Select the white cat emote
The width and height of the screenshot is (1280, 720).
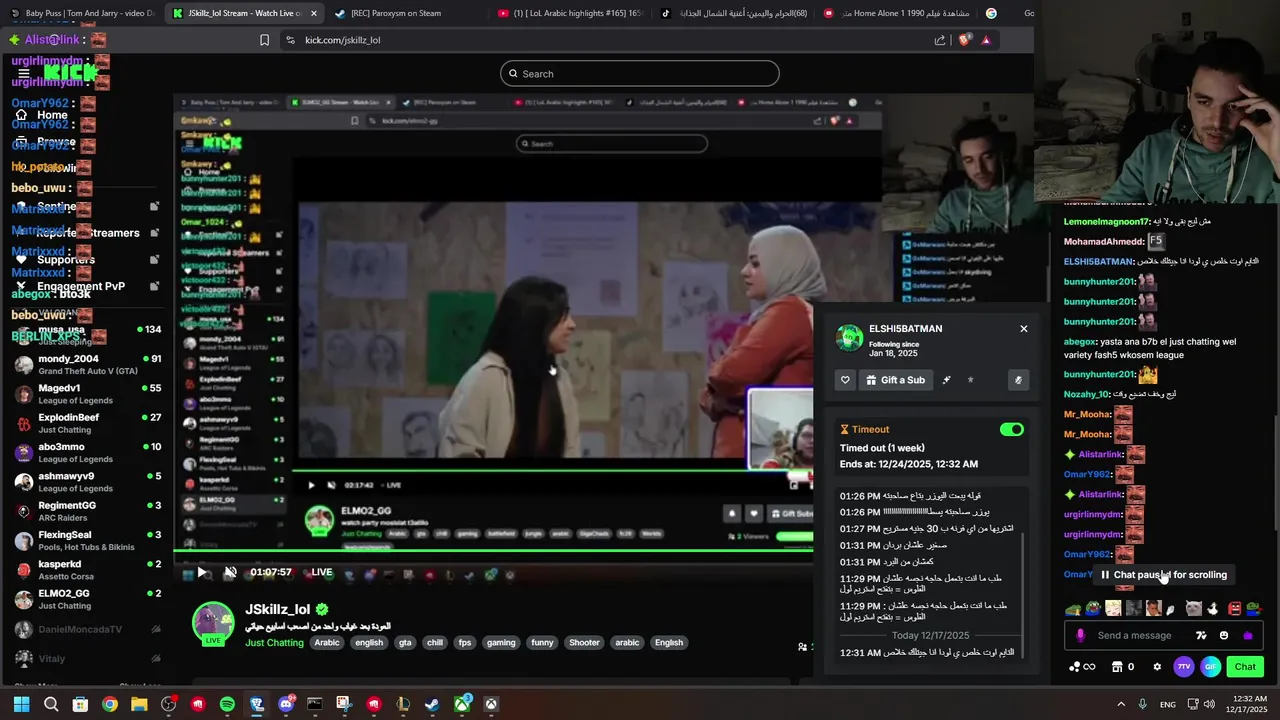[x=1193, y=608]
